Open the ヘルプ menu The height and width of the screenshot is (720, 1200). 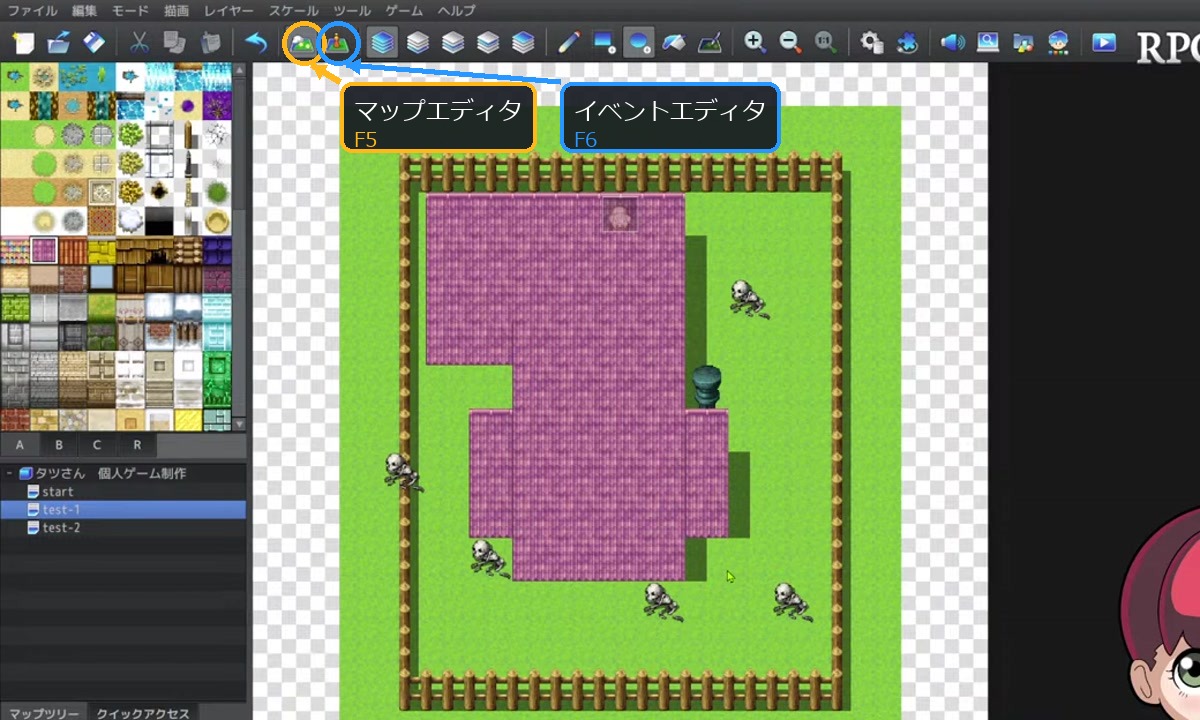pos(456,11)
